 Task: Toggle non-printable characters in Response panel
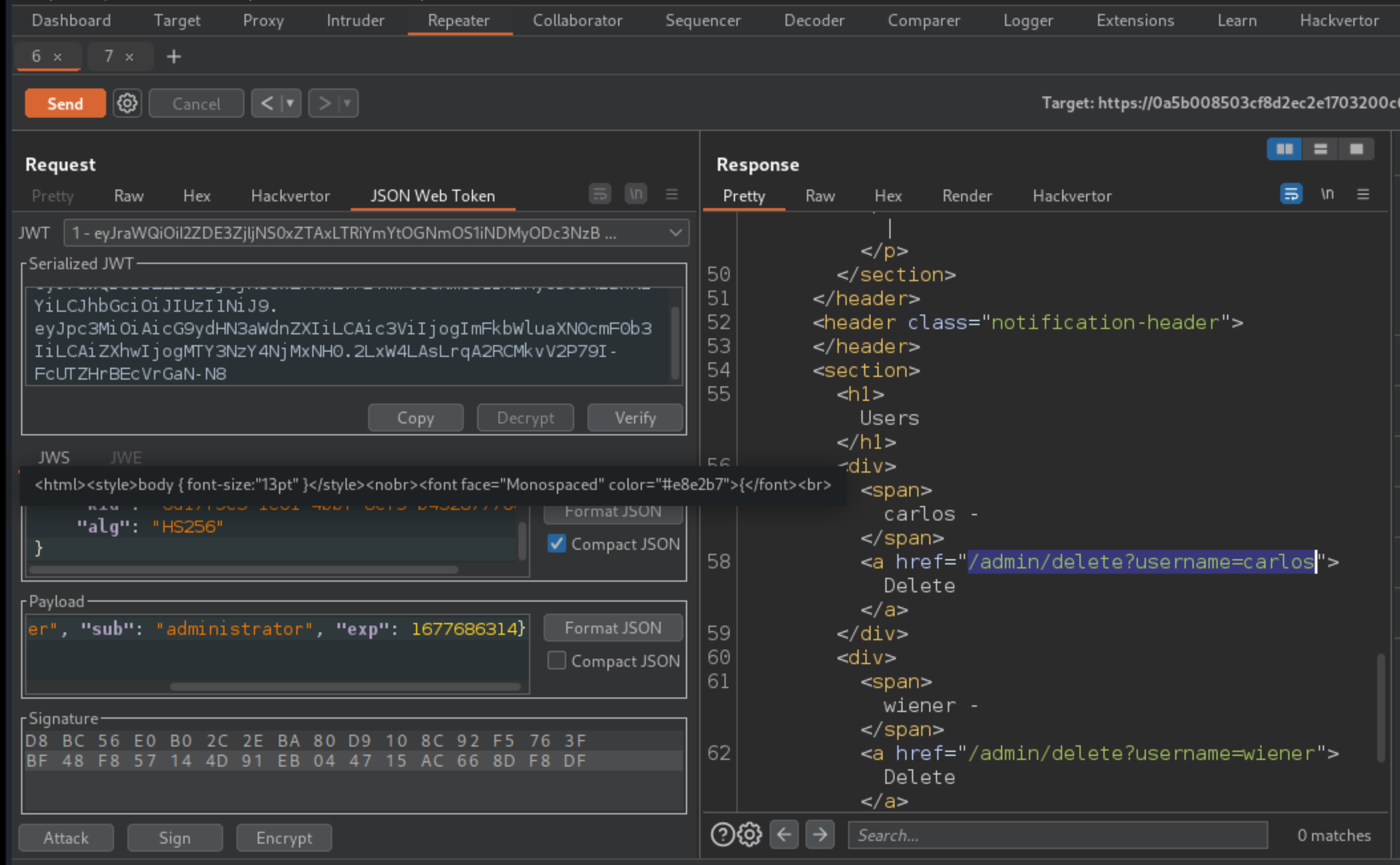1327,194
